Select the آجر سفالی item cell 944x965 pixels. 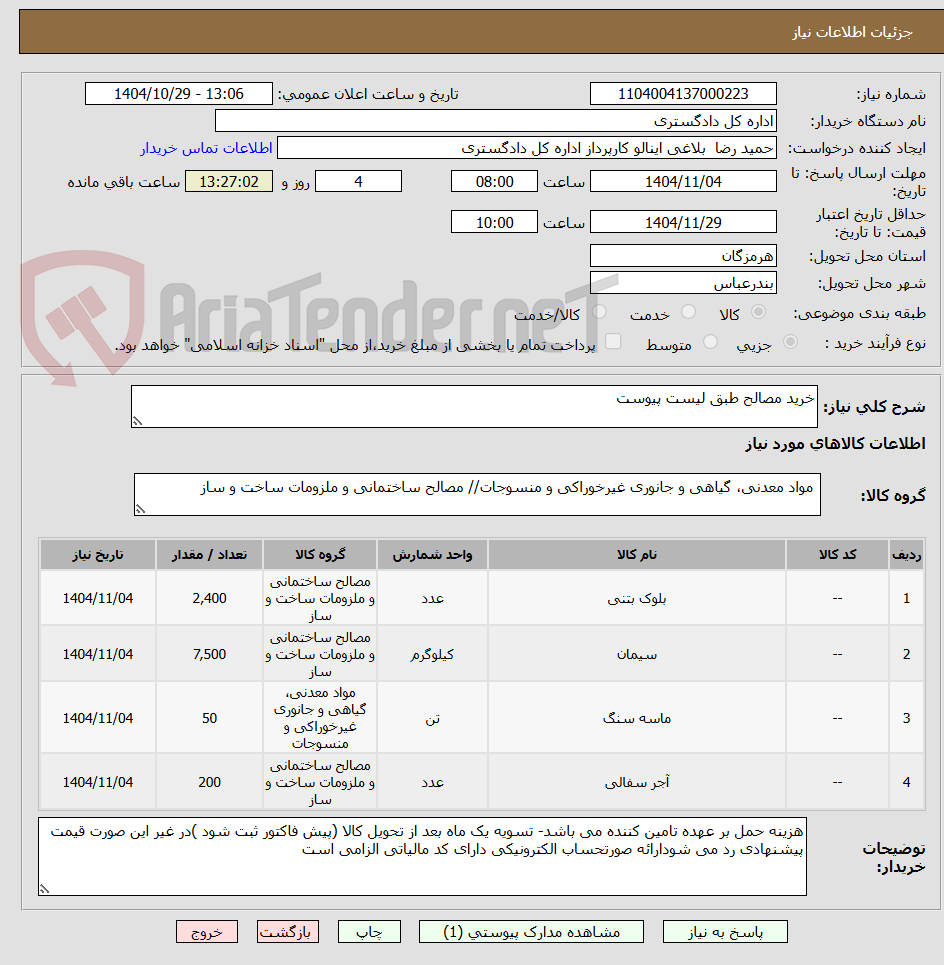point(637,782)
